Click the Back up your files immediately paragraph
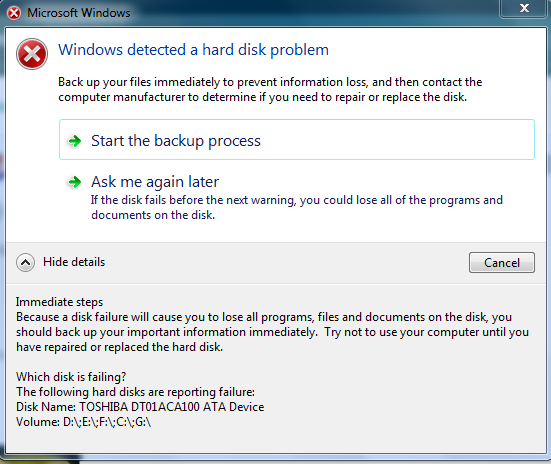This screenshot has width=551, height=464. click(270, 89)
